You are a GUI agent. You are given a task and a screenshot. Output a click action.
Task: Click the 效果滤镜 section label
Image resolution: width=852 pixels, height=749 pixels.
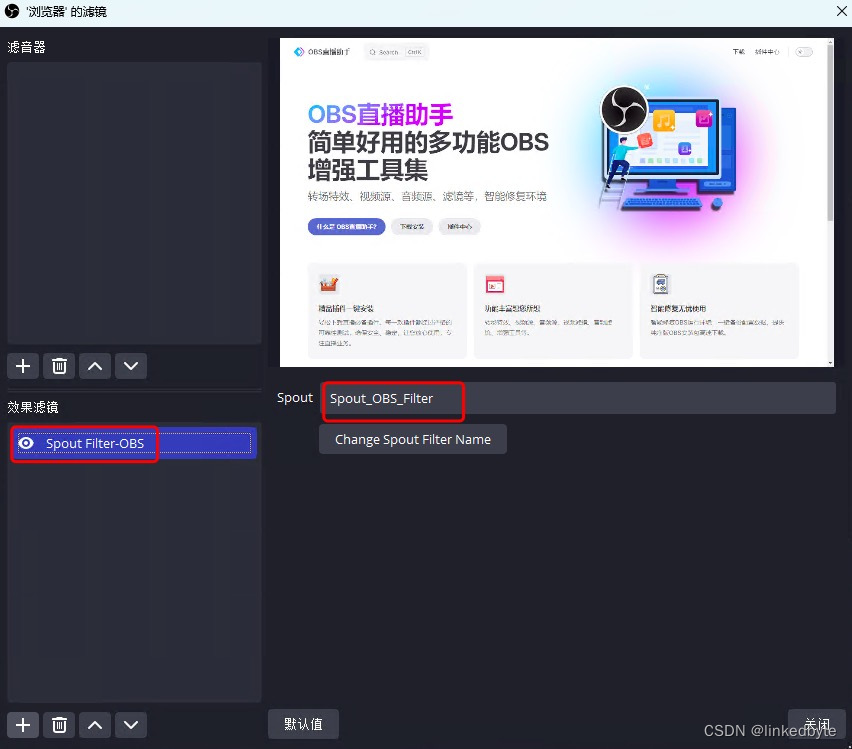(x=33, y=407)
